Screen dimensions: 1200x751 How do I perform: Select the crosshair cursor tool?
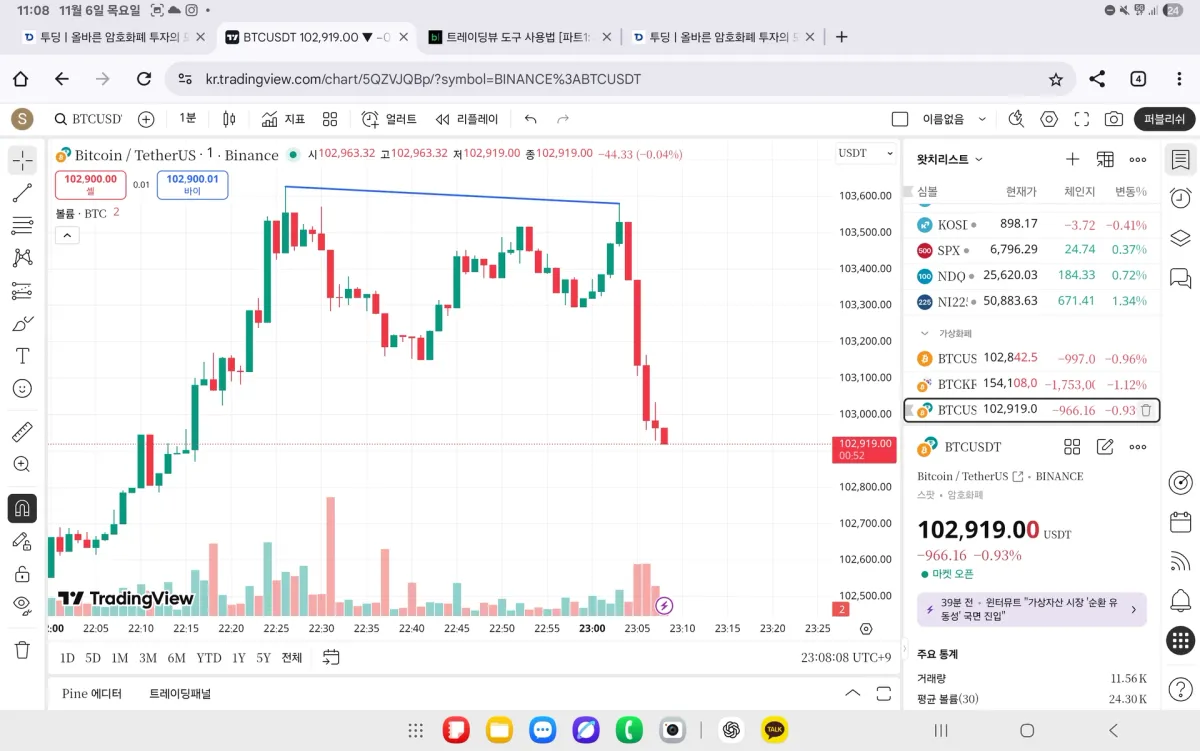pos(22,160)
